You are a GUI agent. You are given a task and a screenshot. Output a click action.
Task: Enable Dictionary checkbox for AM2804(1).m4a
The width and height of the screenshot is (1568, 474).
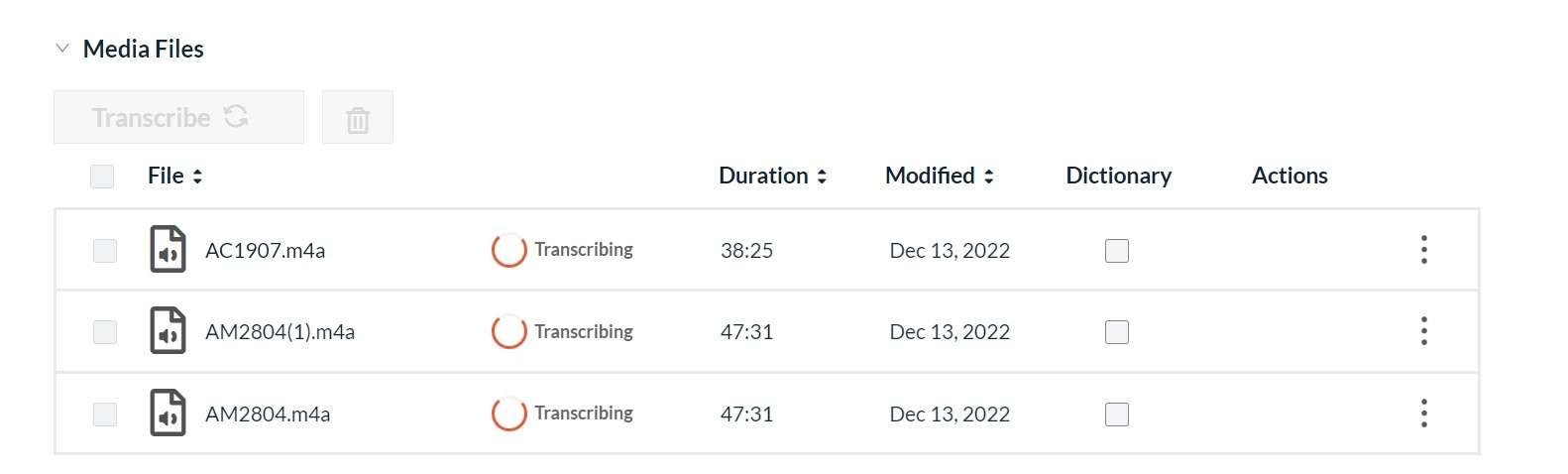(x=1116, y=332)
